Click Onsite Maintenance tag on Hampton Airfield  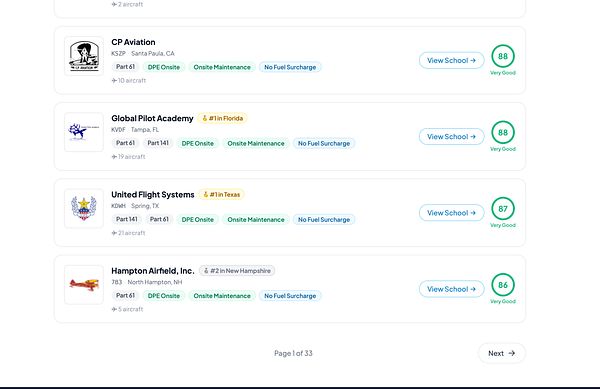click(x=222, y=296)
